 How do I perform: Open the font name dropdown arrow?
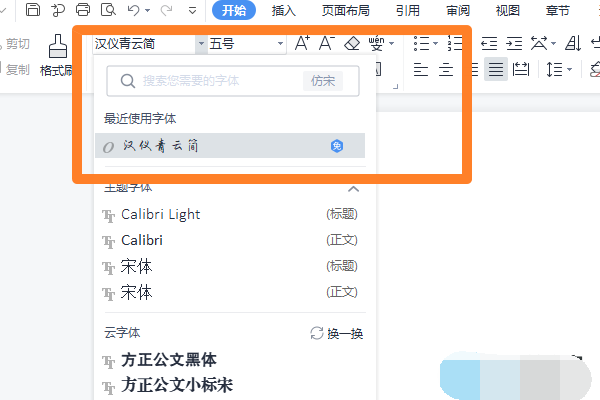point(200,44)
